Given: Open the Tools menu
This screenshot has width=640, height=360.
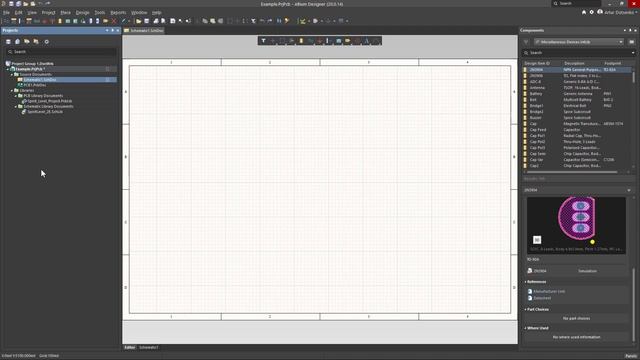Looking at the screenshot, I should tap(100, 13).
